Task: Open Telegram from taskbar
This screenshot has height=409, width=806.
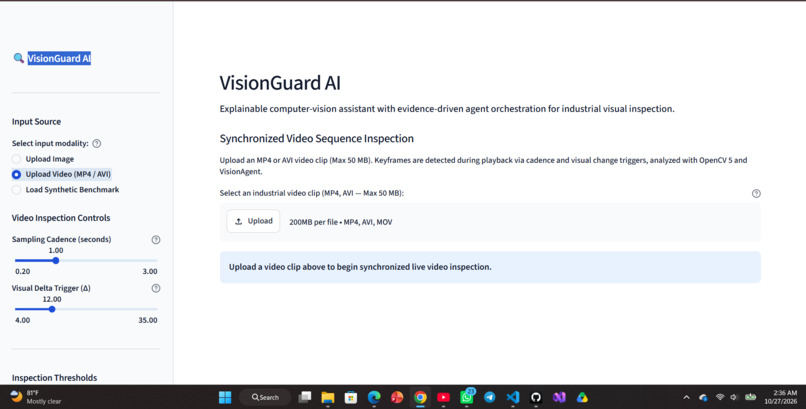Action: pos(490,397)
